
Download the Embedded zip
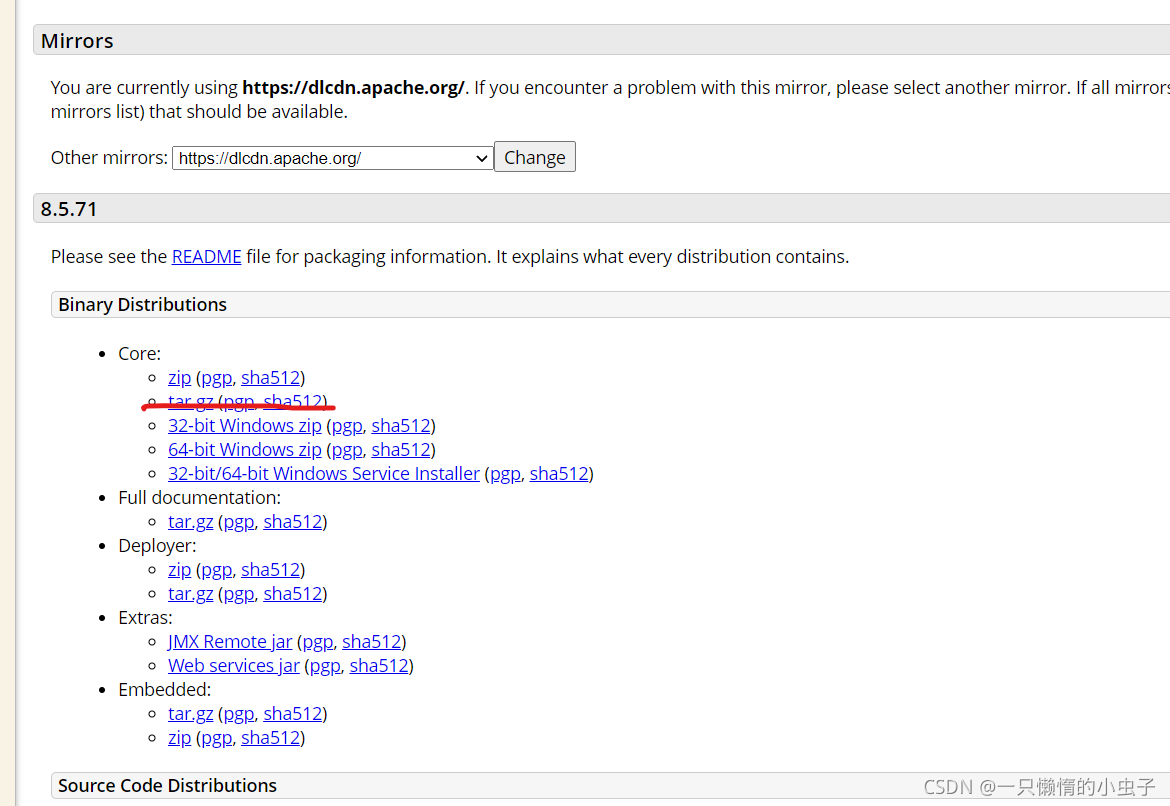[179, 737]
